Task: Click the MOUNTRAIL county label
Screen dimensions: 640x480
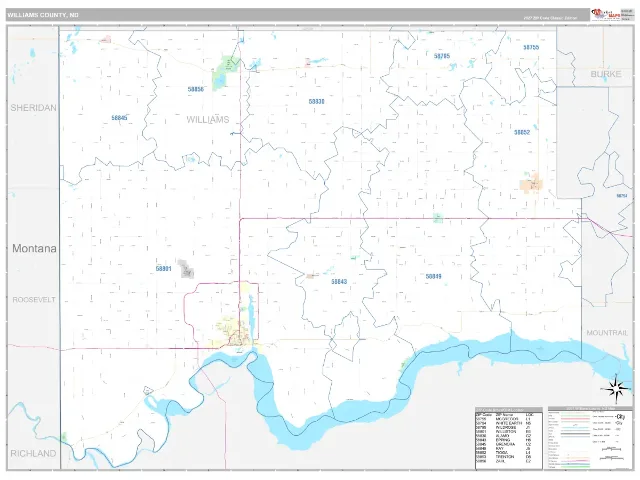Action: pyautogui.click(x=607, y=333)
